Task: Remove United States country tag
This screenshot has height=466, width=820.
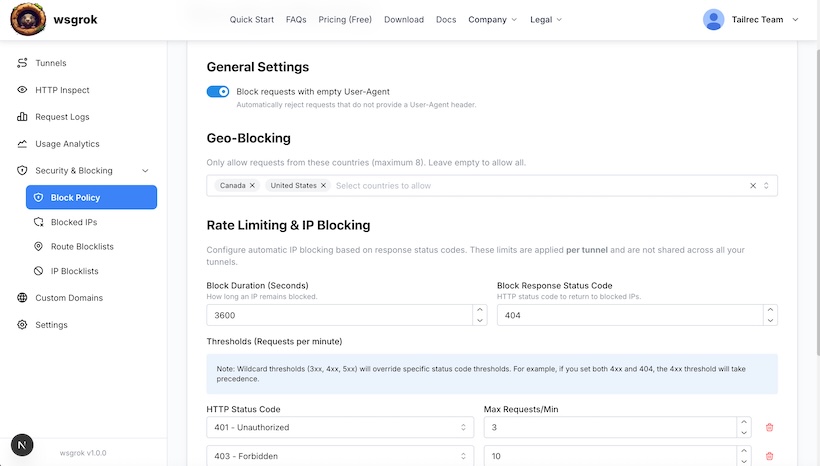Action: point(324,186)
